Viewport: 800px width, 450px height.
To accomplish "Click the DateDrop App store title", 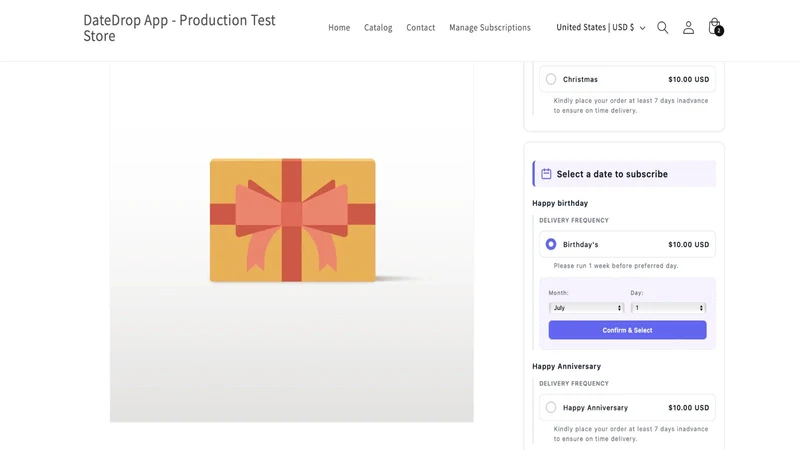I will [x=179, y=28].
